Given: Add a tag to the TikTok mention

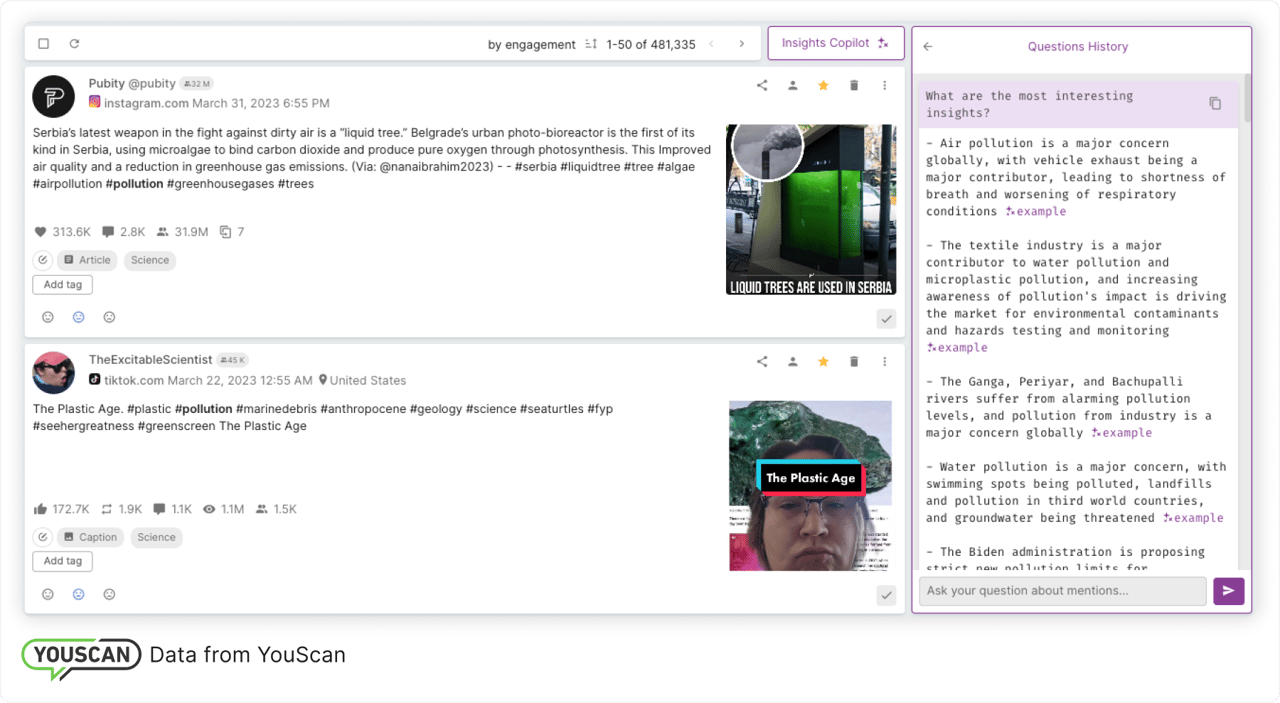Looking at the screenshot, I should coord(62,561).
